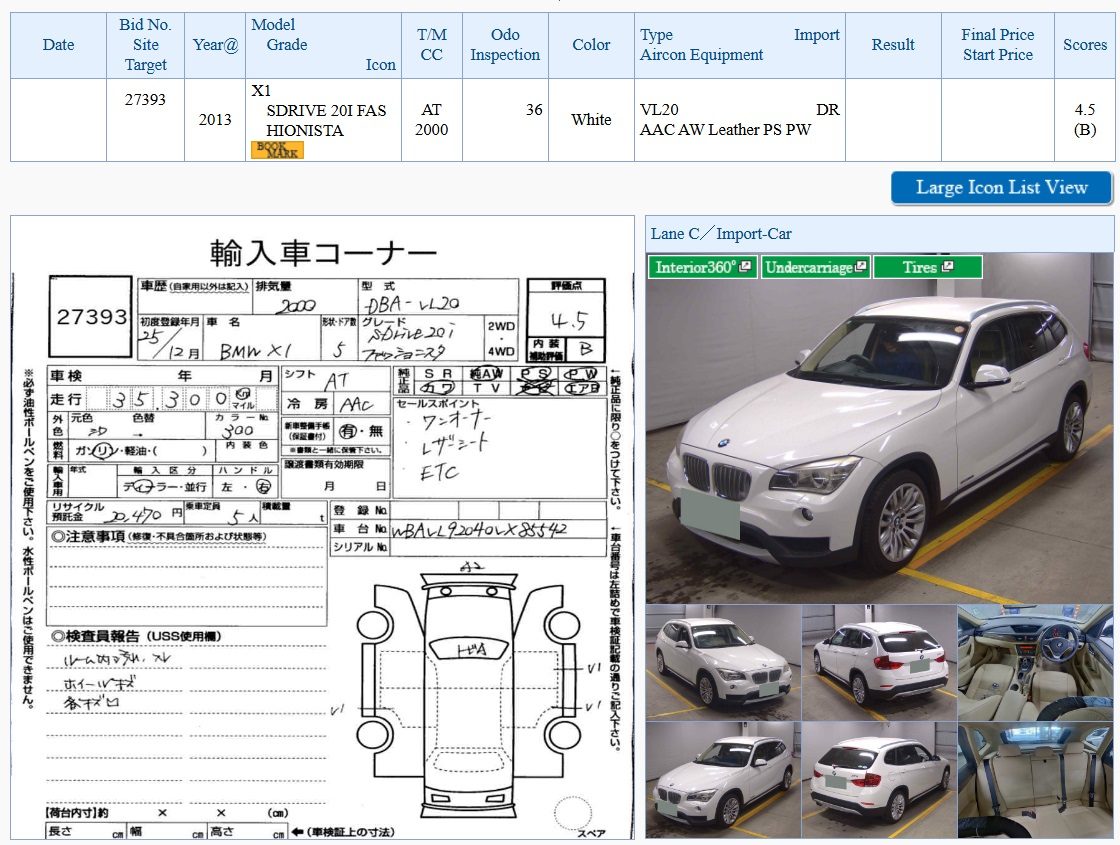Open the rear-right view thumbnail in bottom row

pos(879,780)
